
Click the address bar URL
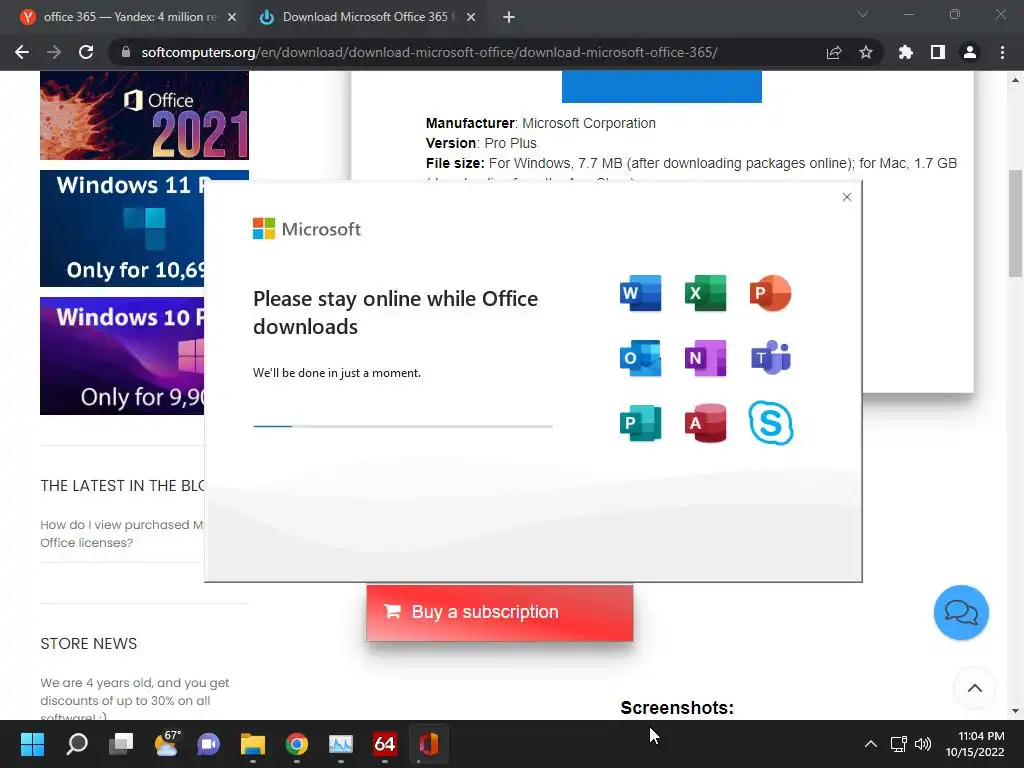429,52
